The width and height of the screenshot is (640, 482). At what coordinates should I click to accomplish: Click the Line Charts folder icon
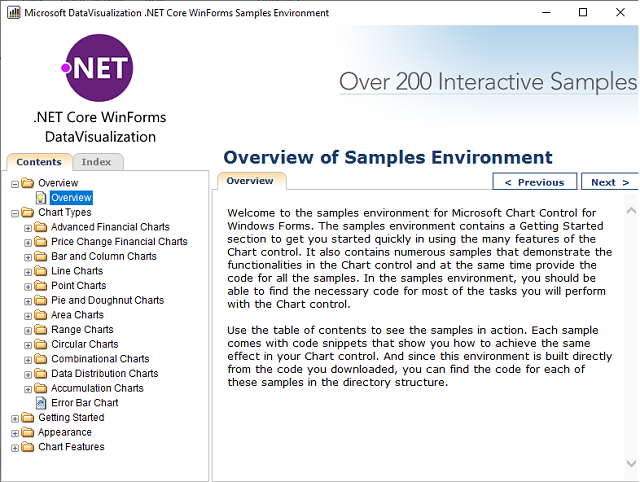click(x=40, y=271)
